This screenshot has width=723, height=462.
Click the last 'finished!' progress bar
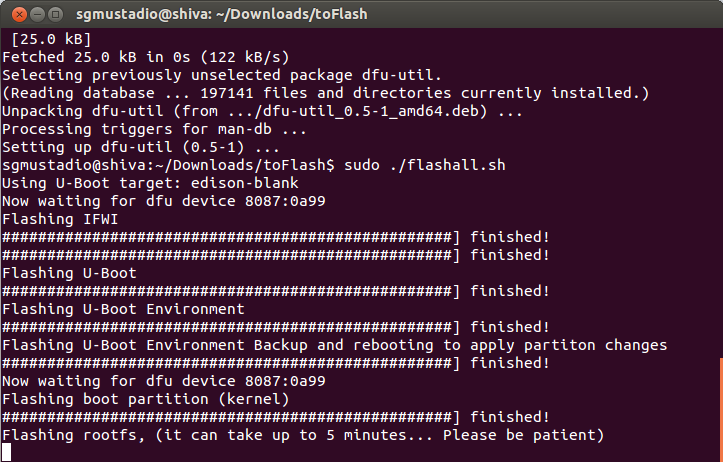coord(276,417)
